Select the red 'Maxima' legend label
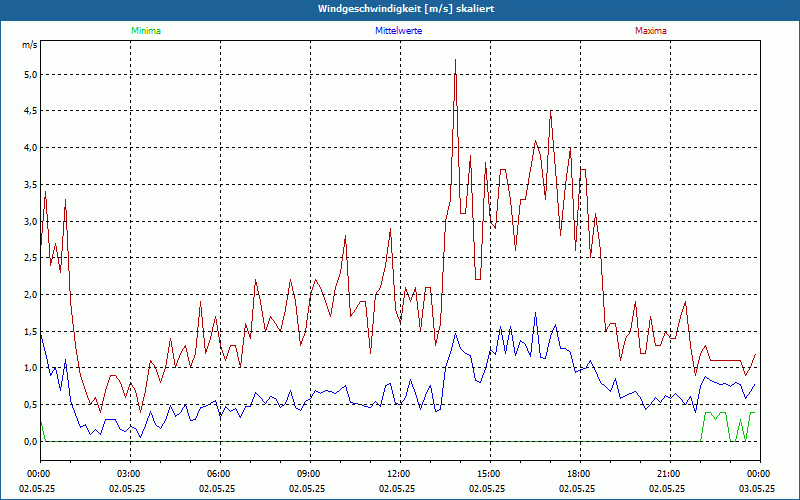 click(651, 31)
